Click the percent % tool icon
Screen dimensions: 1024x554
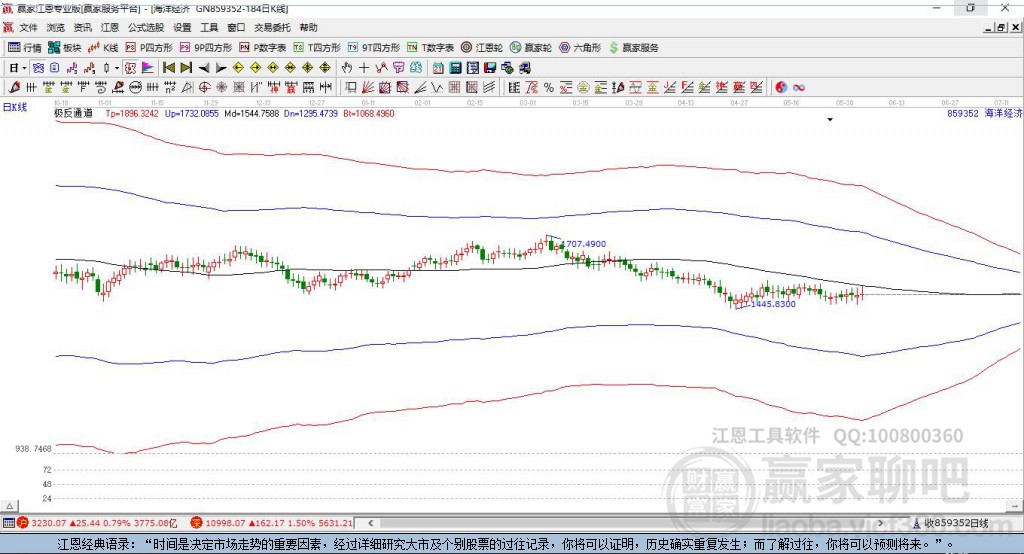point(549,88)
